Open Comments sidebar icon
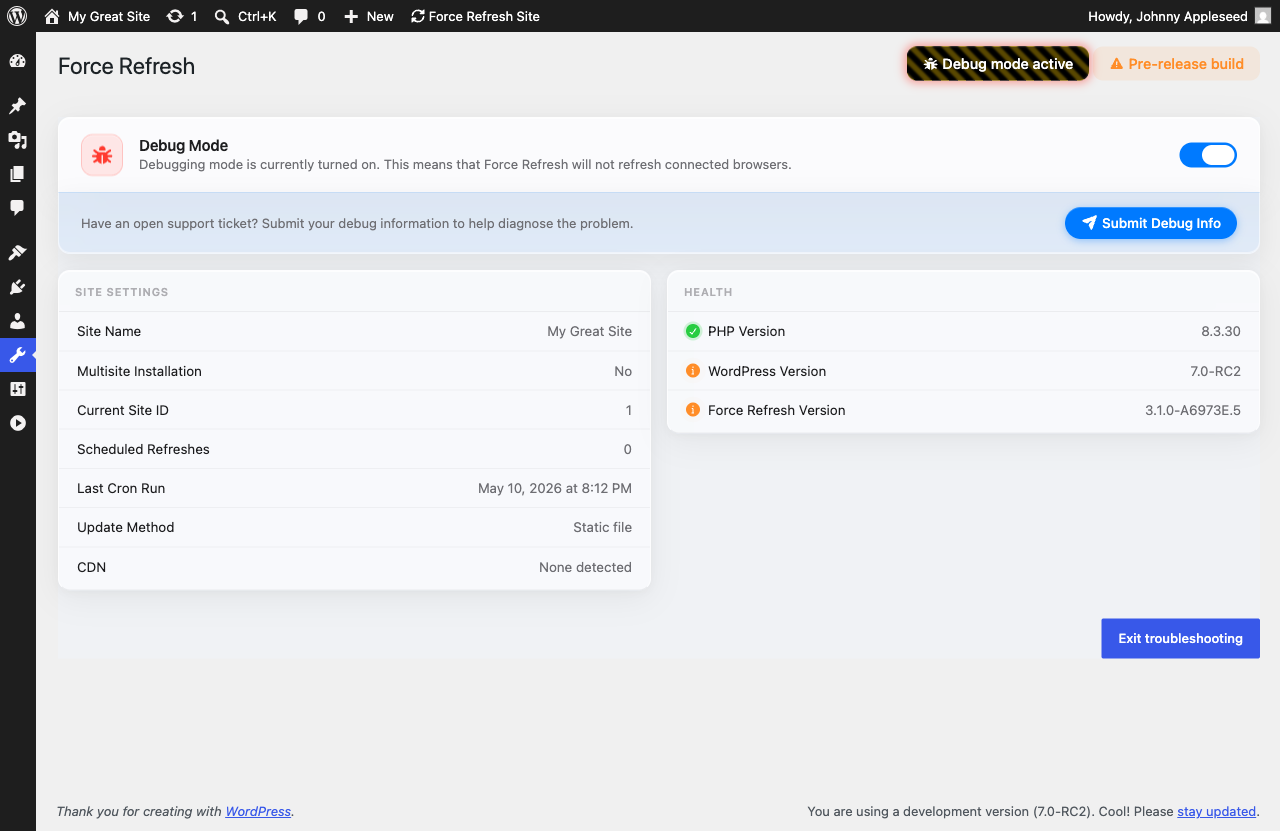Image resolution: width=1280 pixels, height=831 pixels. [17, 208]
